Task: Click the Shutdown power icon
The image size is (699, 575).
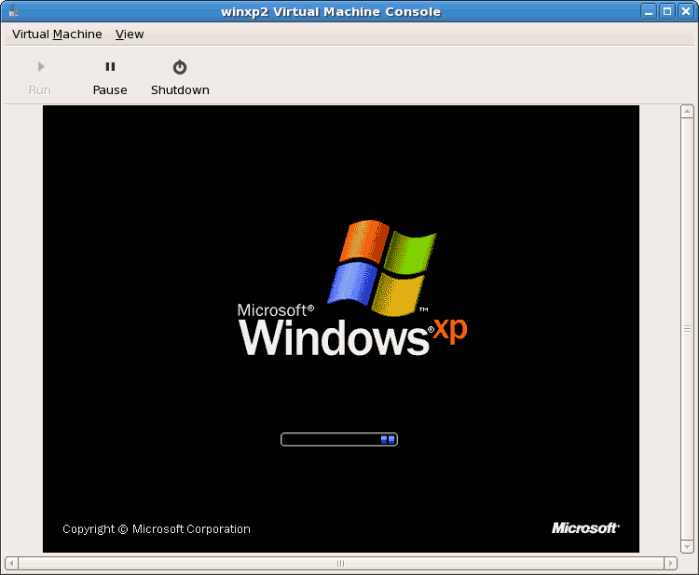Action: coord(180,67)
